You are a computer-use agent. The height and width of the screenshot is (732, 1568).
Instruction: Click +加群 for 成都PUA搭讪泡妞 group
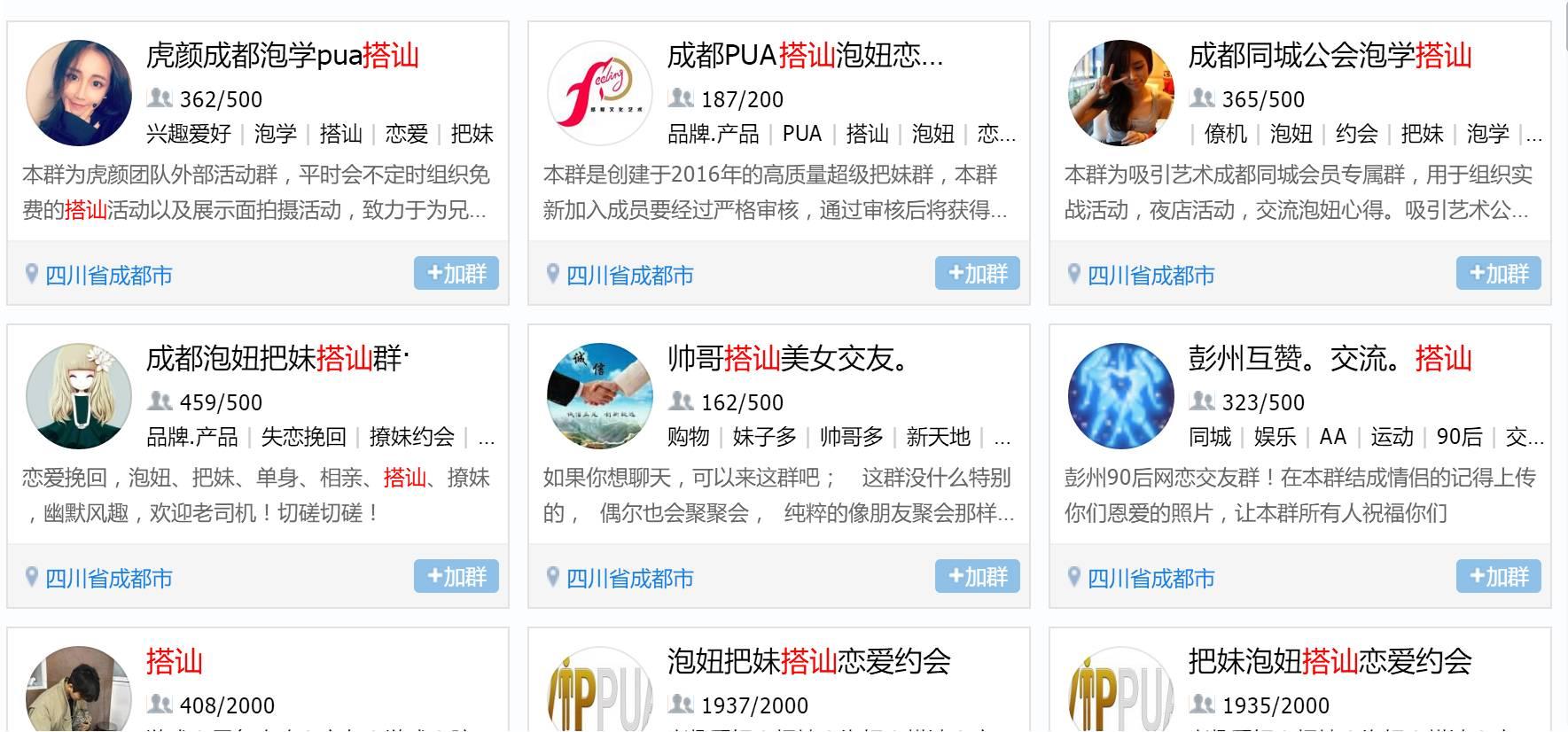tap(978, 273)
